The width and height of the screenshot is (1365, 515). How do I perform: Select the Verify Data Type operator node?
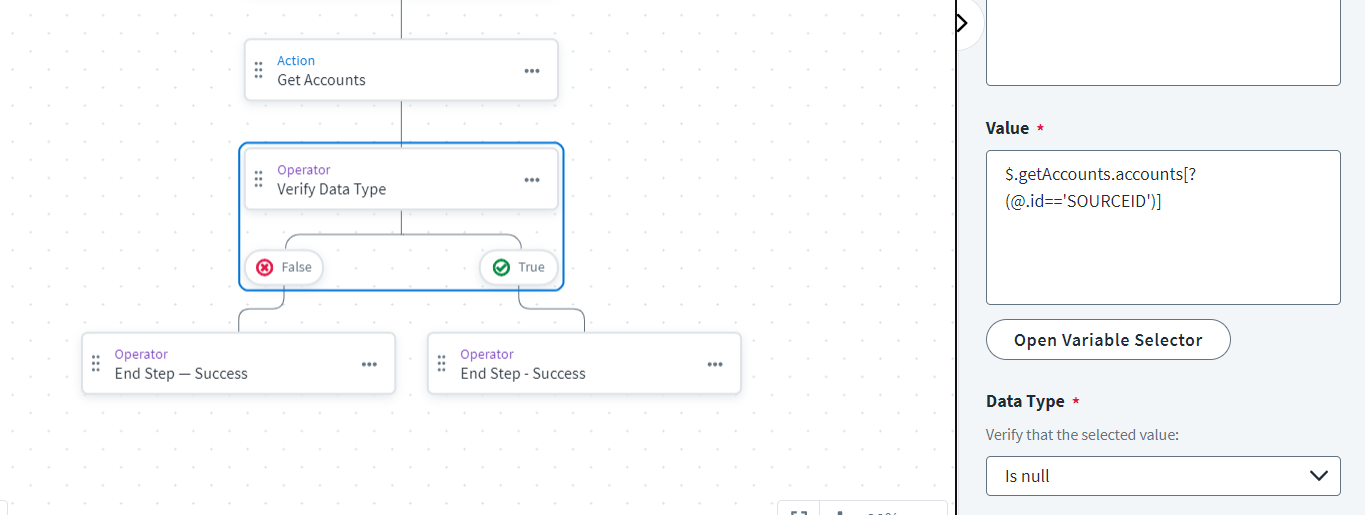tap(401, 179)
